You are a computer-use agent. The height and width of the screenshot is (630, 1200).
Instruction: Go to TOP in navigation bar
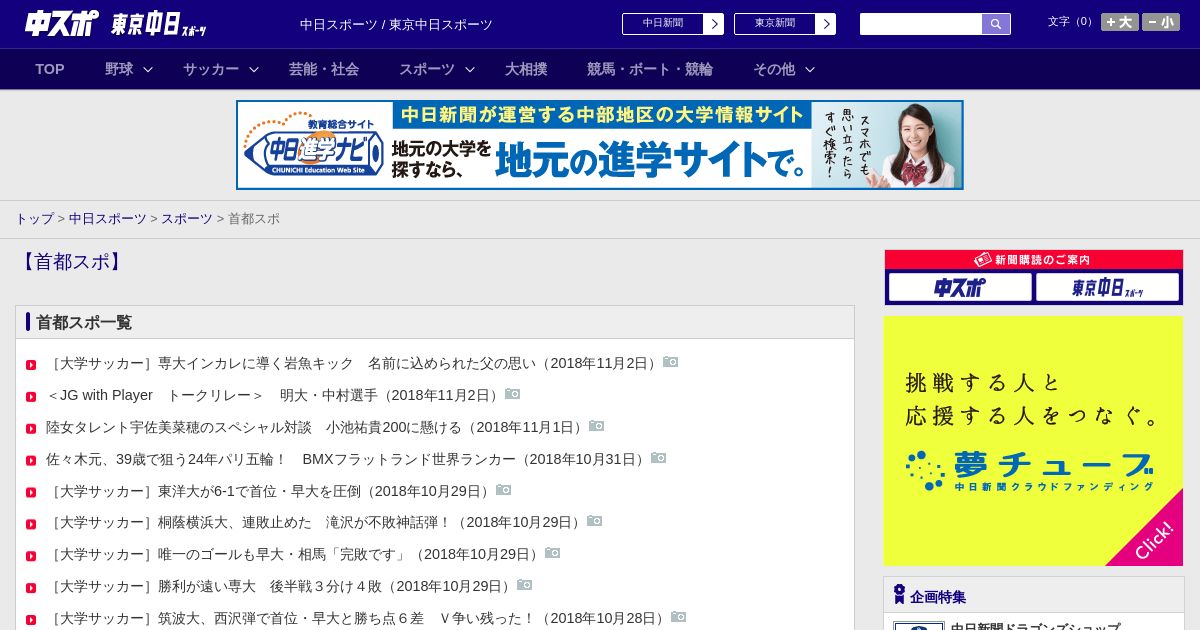click(50, 69)
